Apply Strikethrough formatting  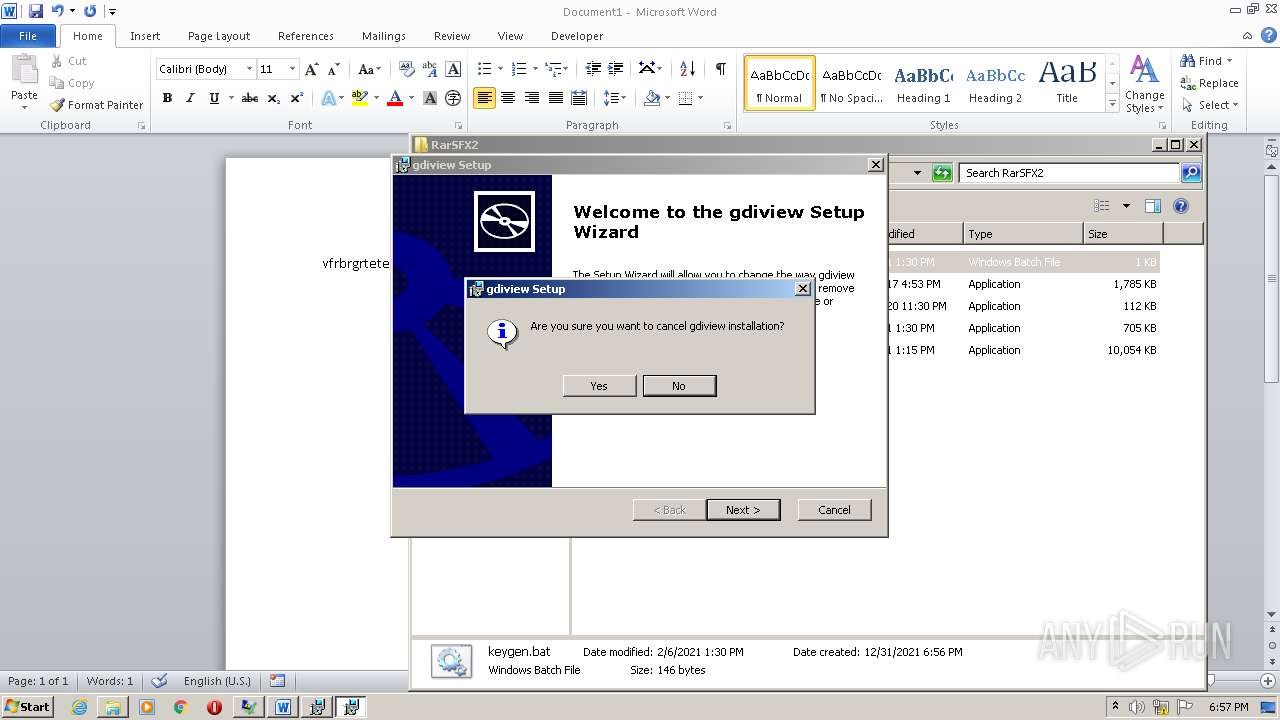[x=250, y=98]
